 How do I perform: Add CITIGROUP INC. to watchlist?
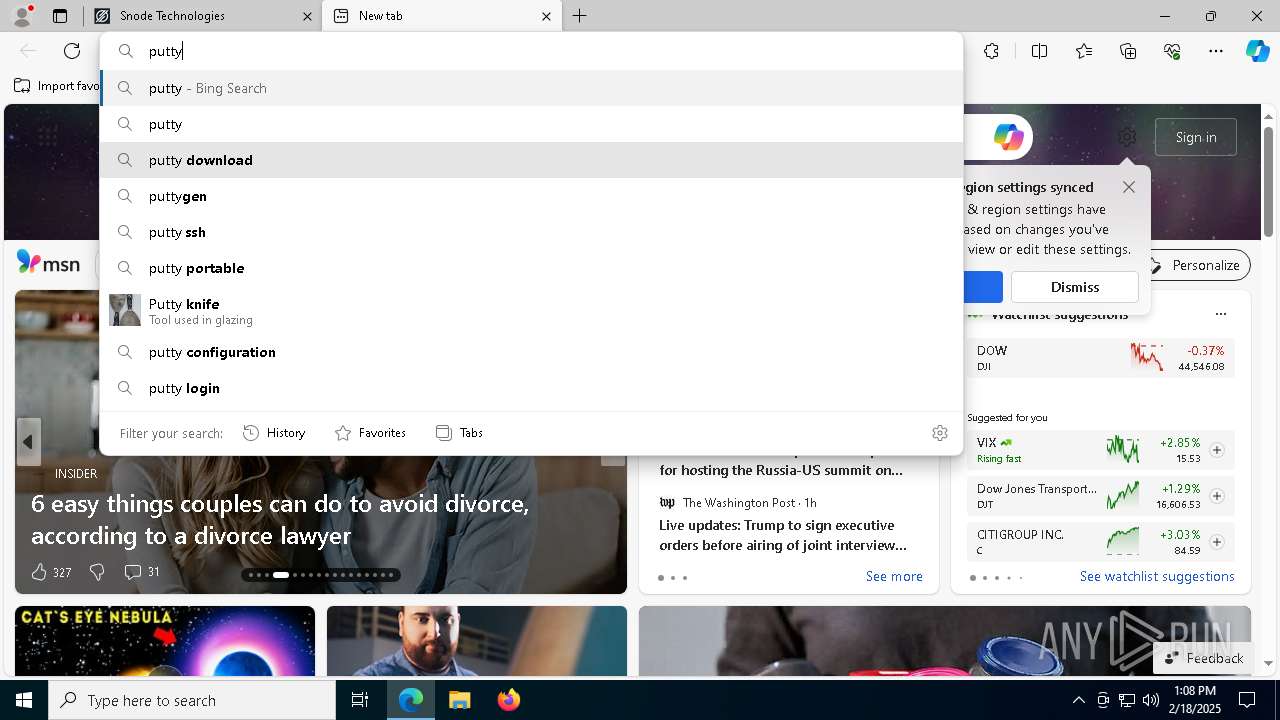click(x=1217, y=542)
